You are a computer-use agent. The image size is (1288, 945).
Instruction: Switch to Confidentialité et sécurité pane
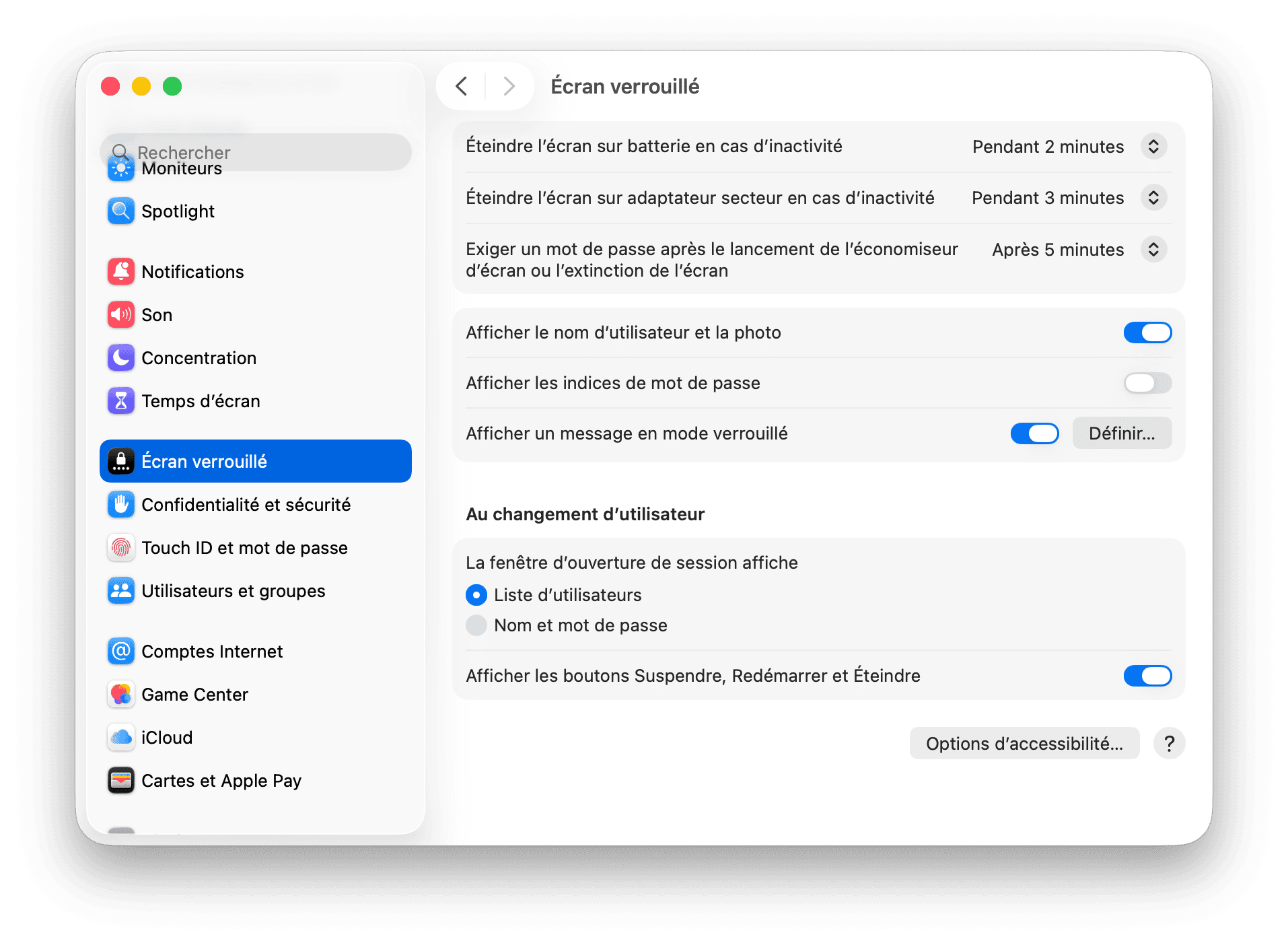(x=246, y=504)
